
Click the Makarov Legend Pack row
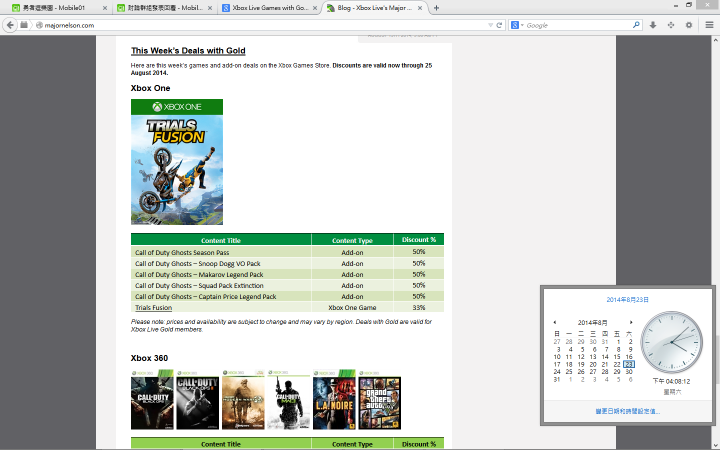287,275
